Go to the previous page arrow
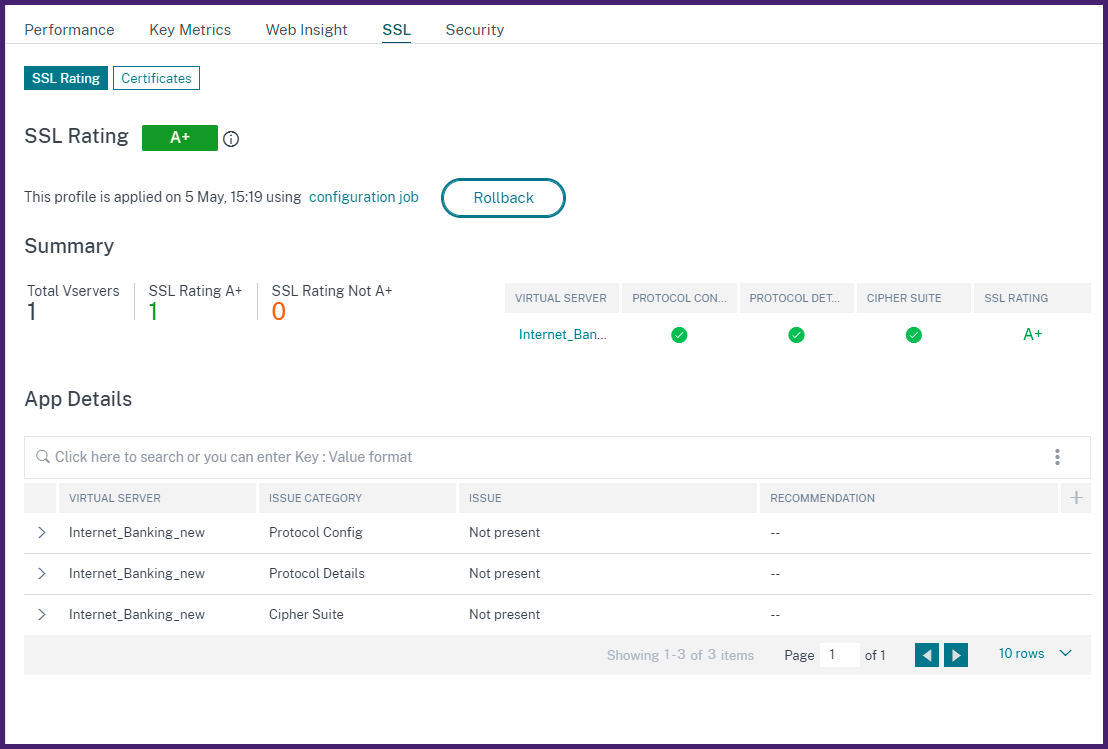Screen dimensions: 1108x749 coord(926,655)
